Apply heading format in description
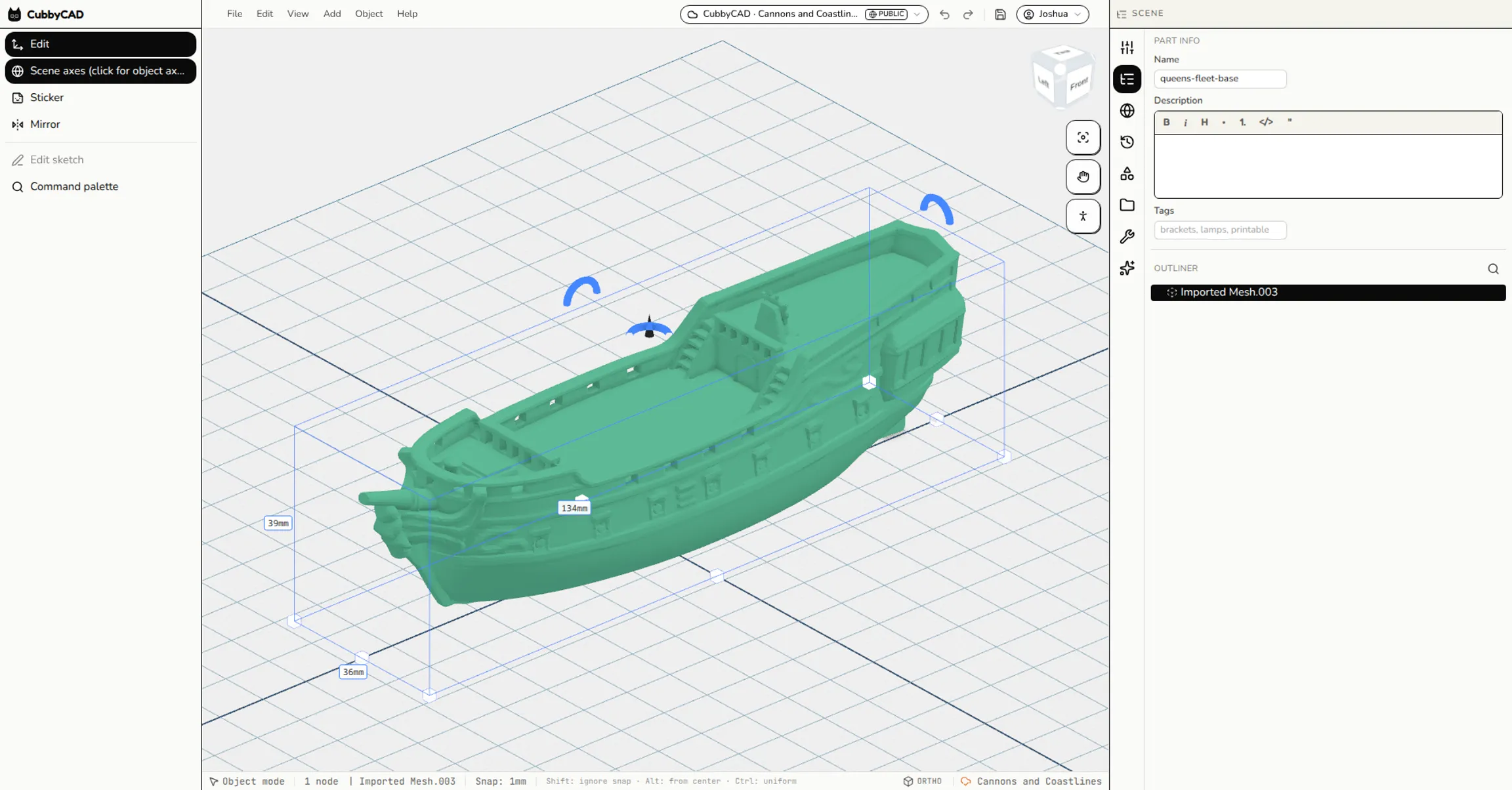Screen dimensions: 1512x790 pos(1204,122)
